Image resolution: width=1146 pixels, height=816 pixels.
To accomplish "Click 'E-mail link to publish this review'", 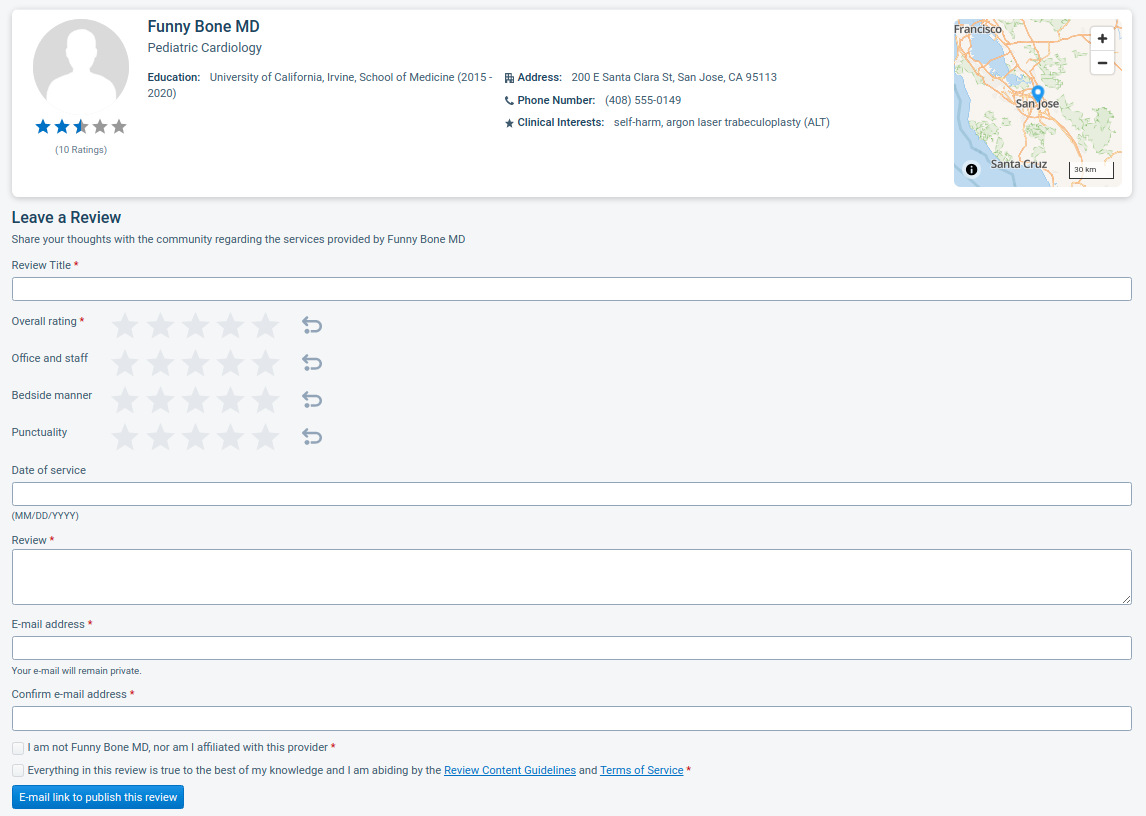I will pyautogui.click(x=97, y=797).
